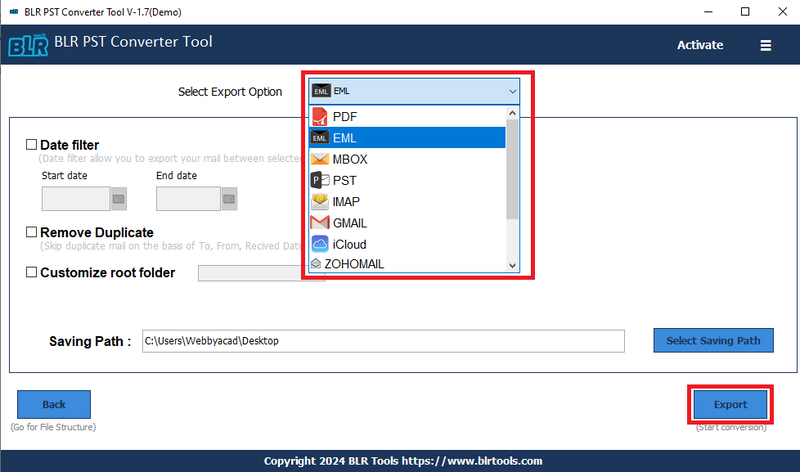Click the MBOX envelope icon
The image size is (800, 472).
click(320, 159)
